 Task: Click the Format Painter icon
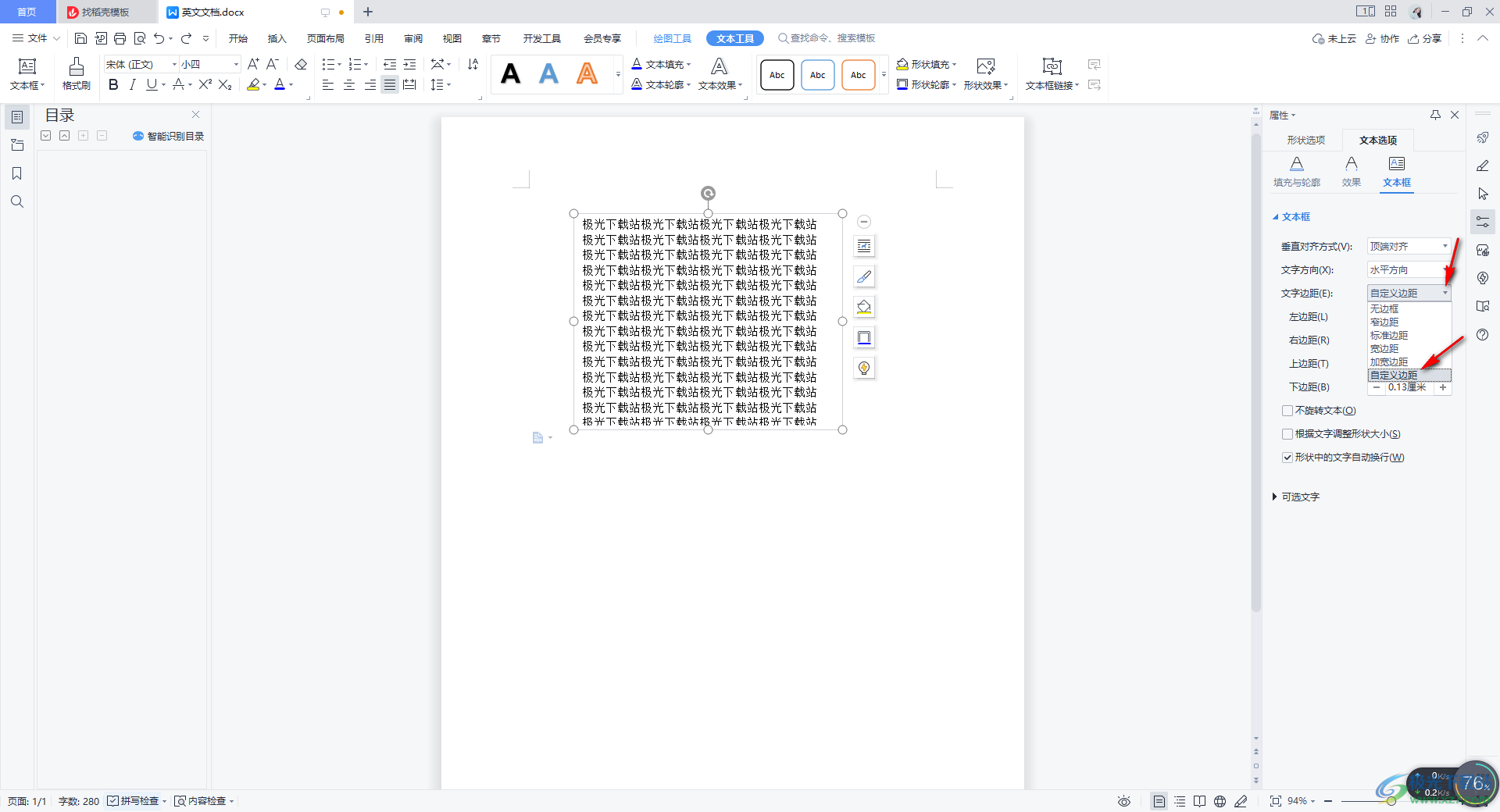point(77,73)
